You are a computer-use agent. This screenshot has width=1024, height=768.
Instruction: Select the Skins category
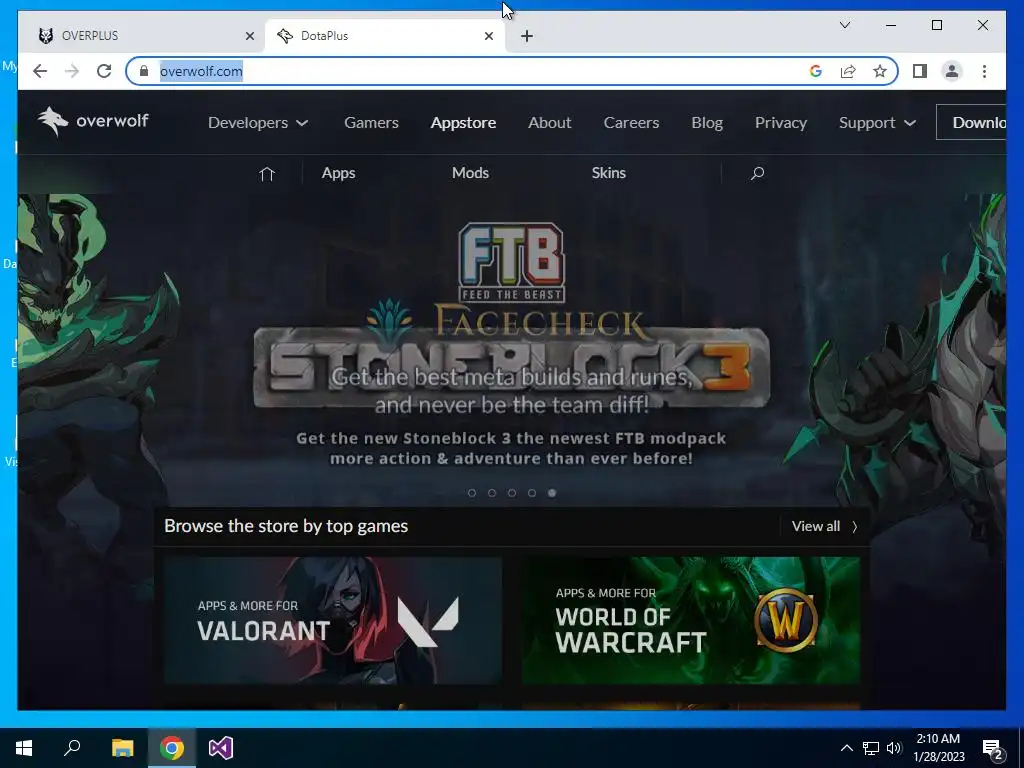[609, 172]
